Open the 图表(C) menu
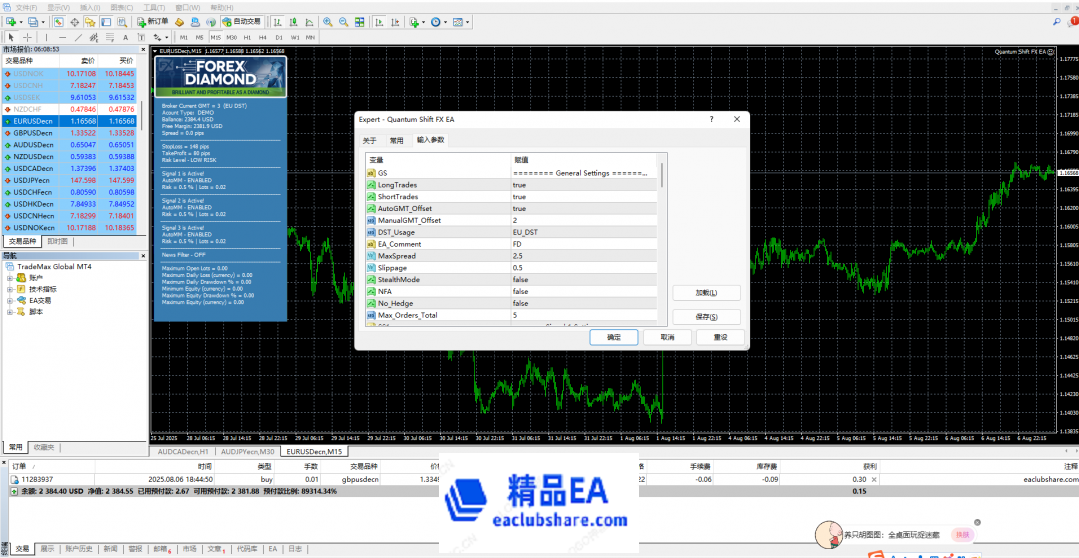Screen dimensions: 1079x558 tap(121, 6)
